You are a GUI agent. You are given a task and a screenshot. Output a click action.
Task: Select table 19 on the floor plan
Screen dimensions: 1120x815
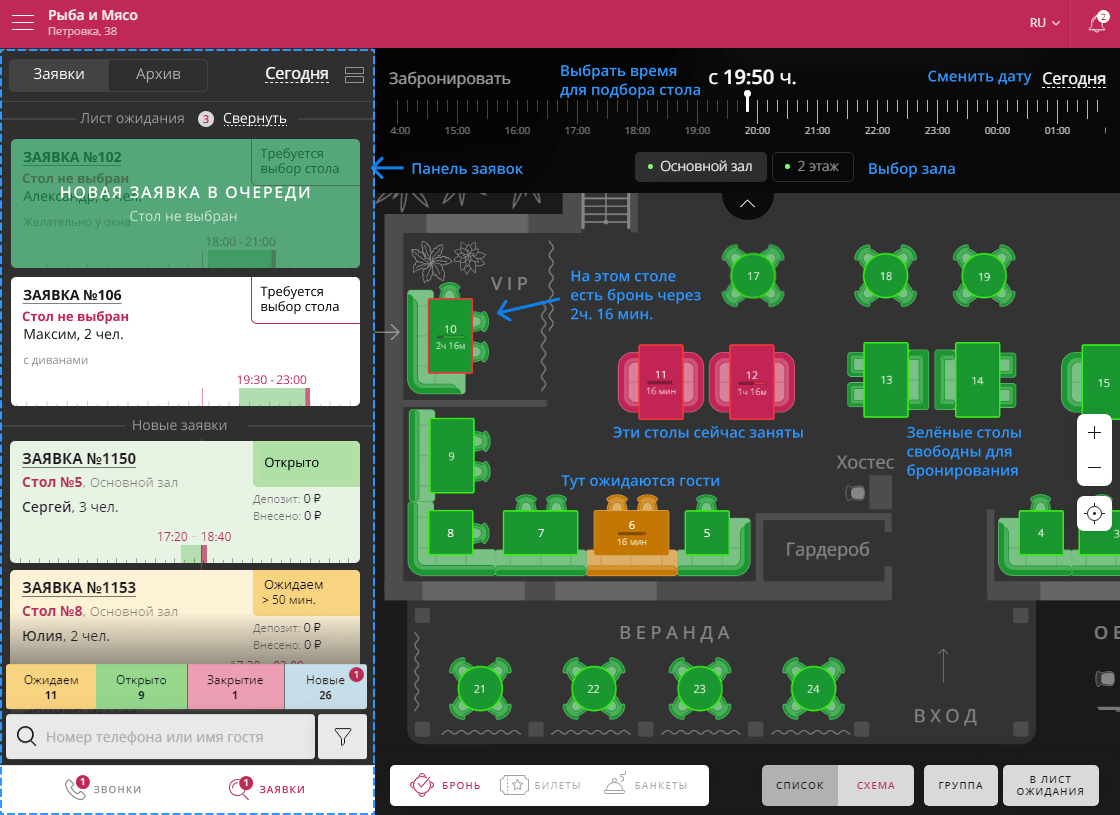click(x=984, y=276)
